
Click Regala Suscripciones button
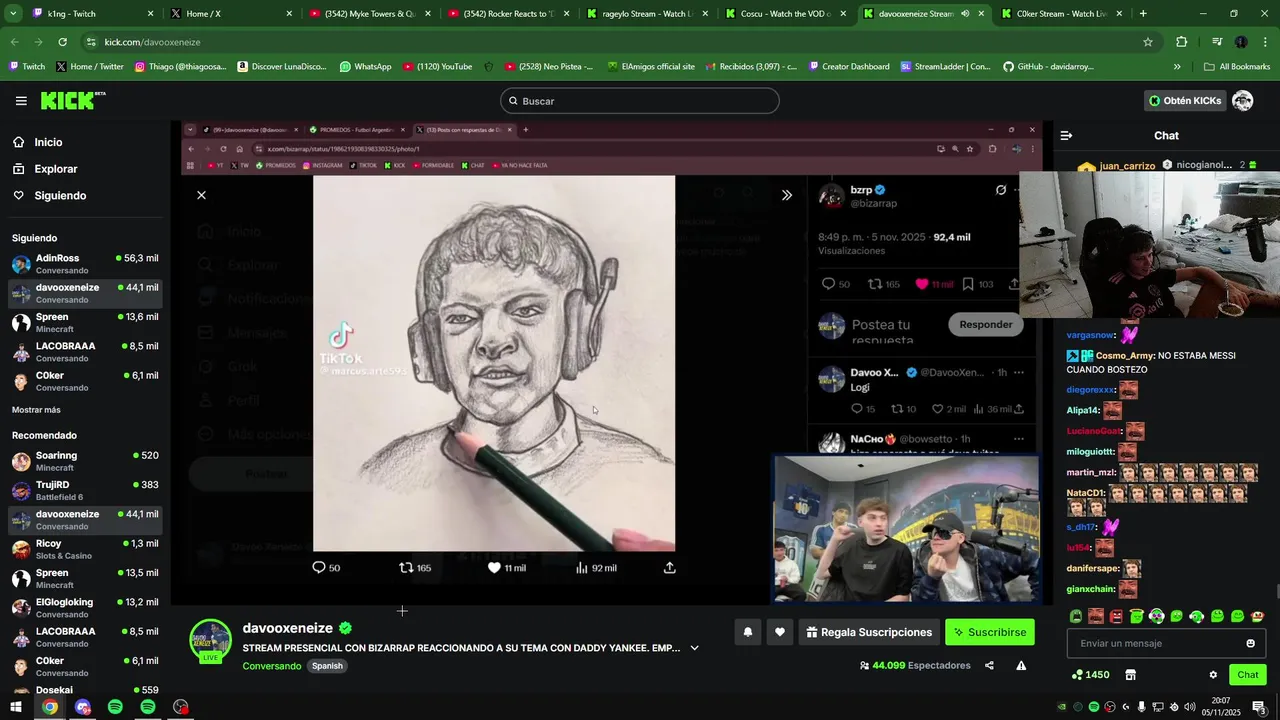pos(869,632)
